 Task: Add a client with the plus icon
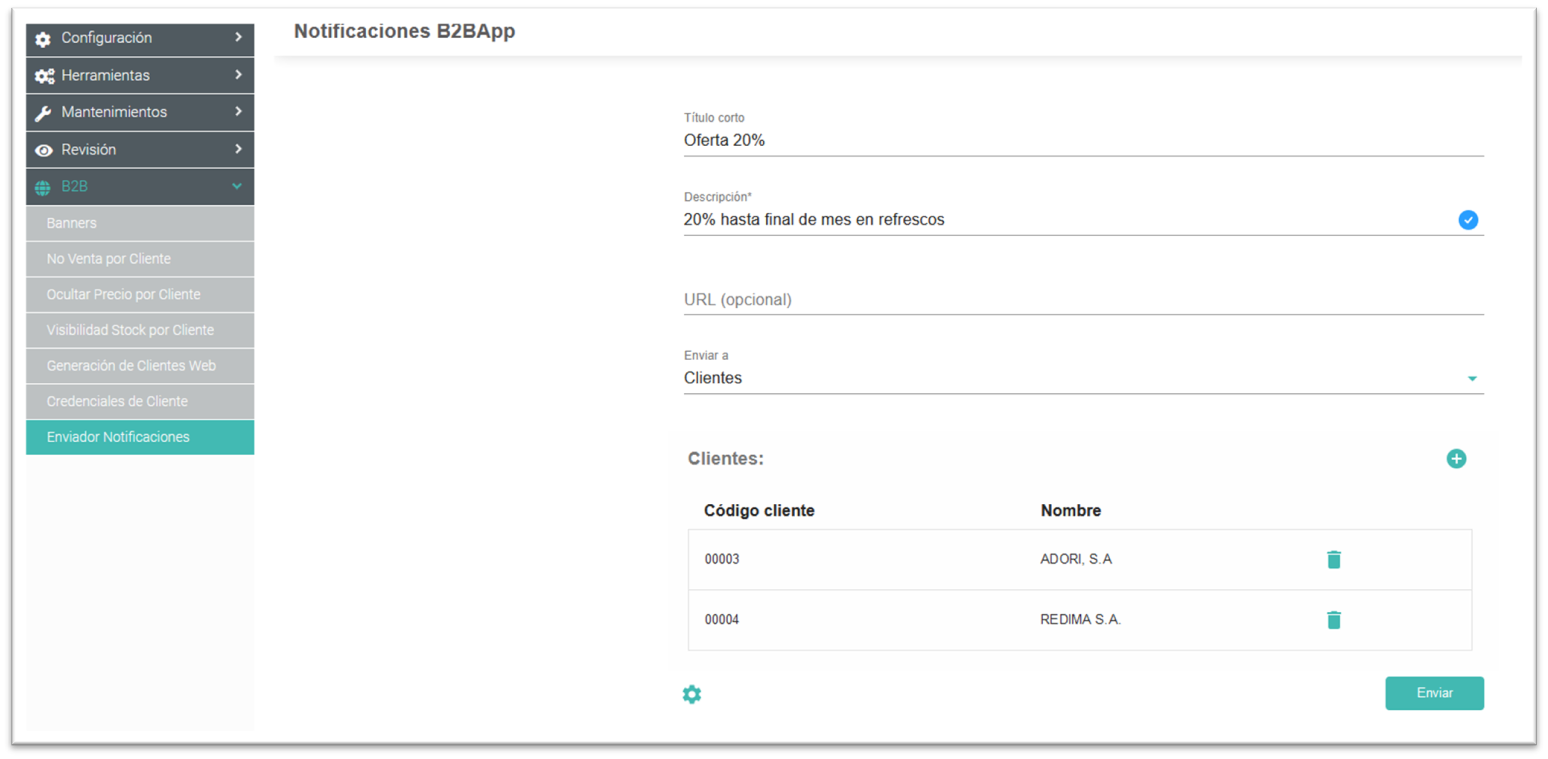[1456, 459]
